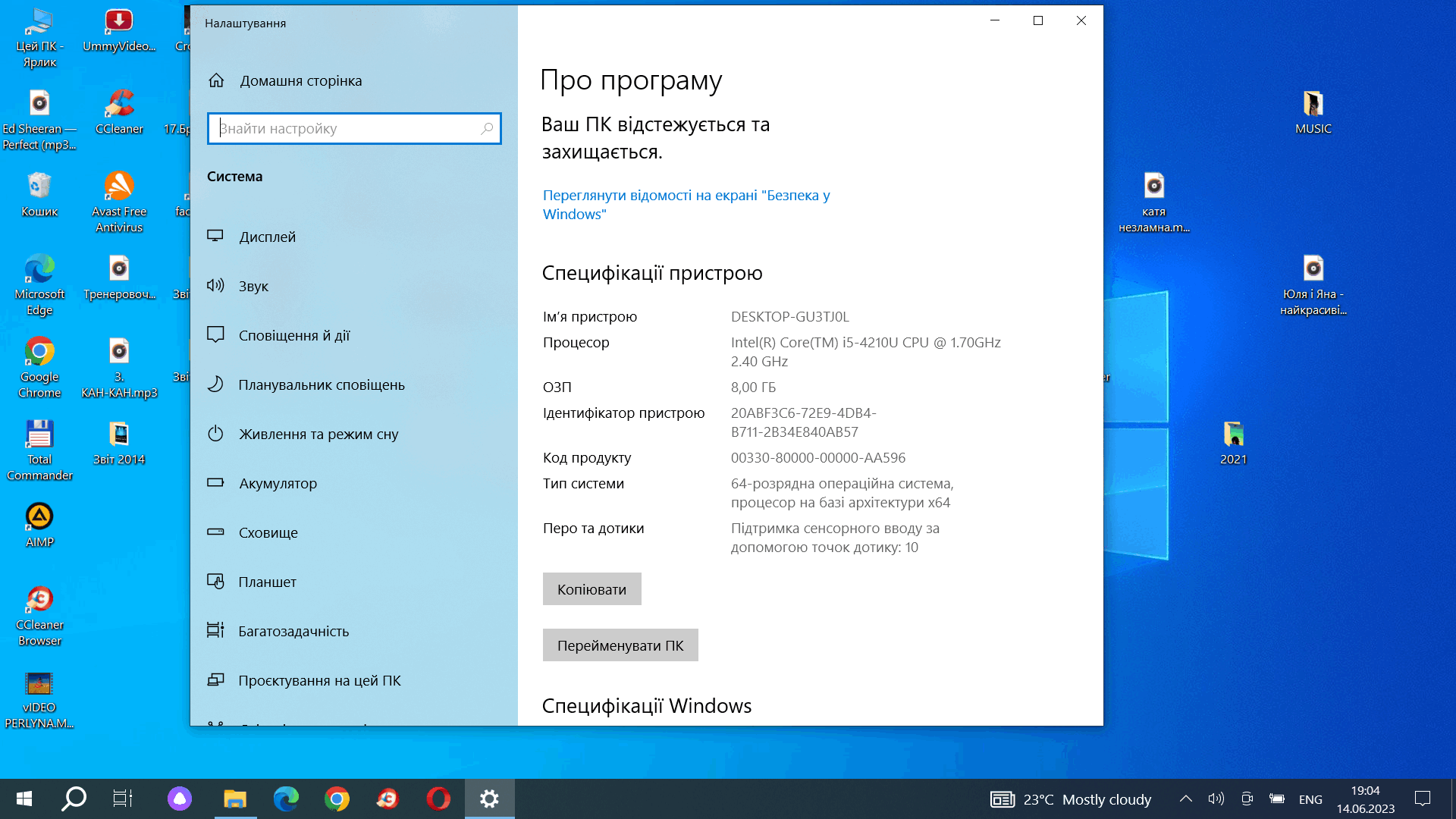This screenshot has width=1456, height=819.
Task: Open Юля і Яна audio file
Action: coord(1313,284)
